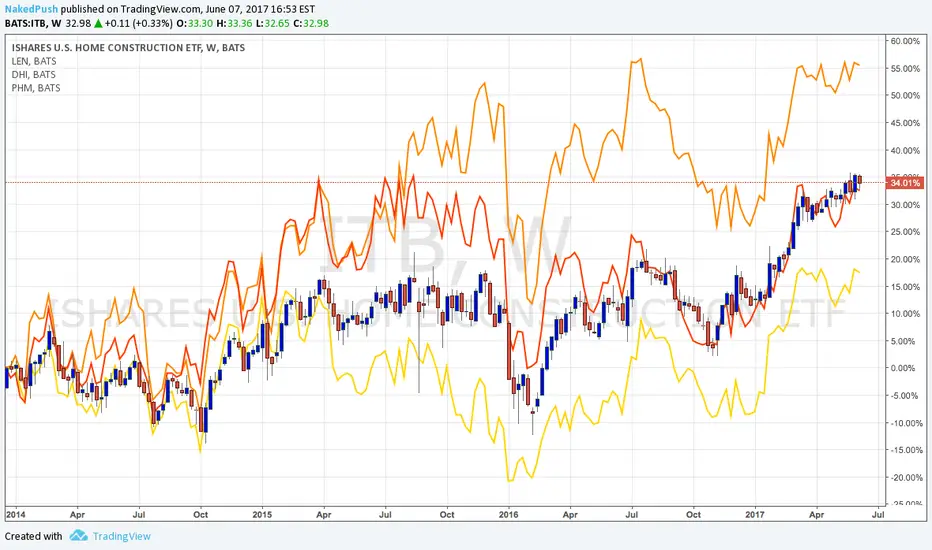This screenshot has height=550, width=932.
Task: Click the 10.00% price axis label
Action: tap(905, 313)
